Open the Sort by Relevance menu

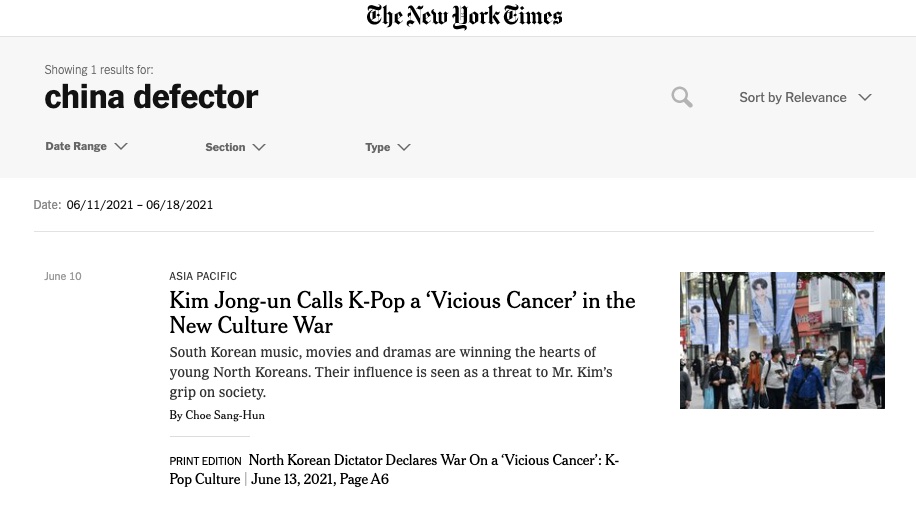coord(792,97)
